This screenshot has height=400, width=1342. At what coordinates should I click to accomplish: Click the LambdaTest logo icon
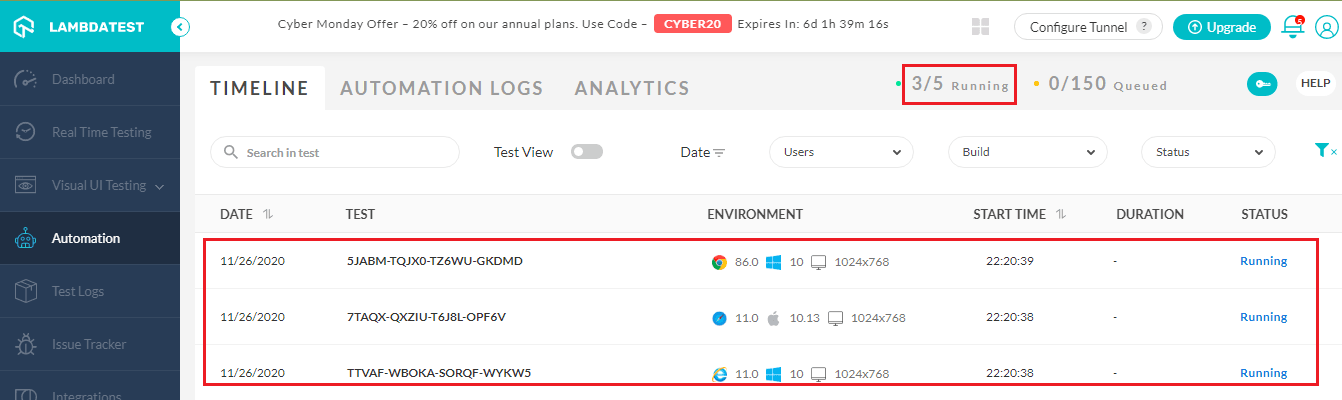[x=24, y=27]
